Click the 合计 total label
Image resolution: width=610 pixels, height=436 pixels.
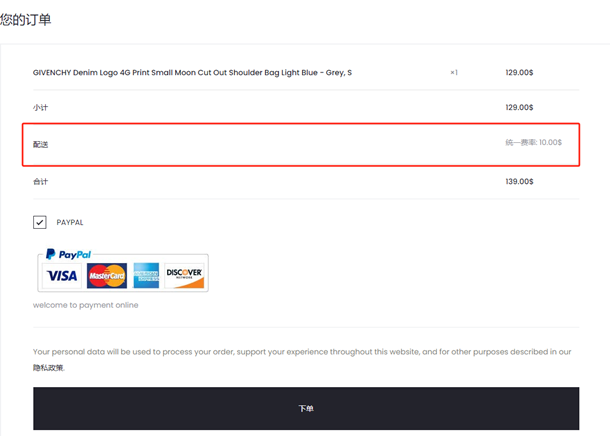pos(40,182)
